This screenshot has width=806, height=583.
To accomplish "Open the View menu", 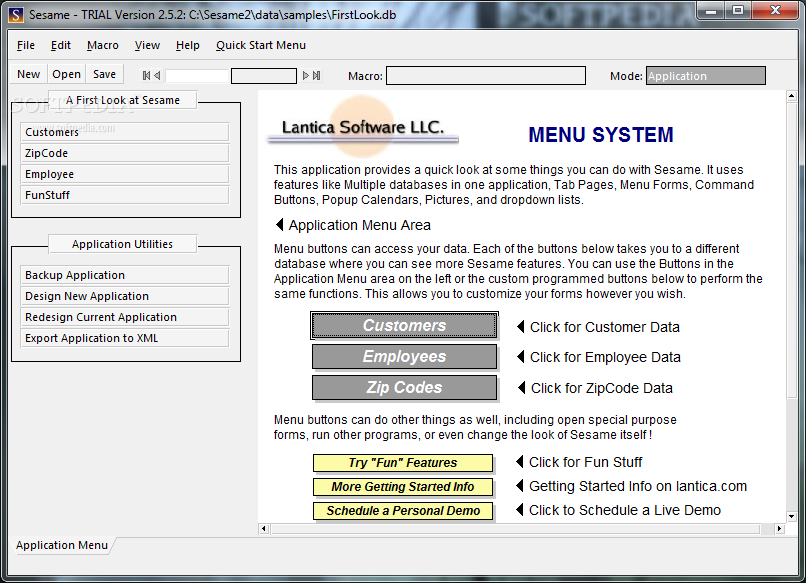I will tap(147, 45).
